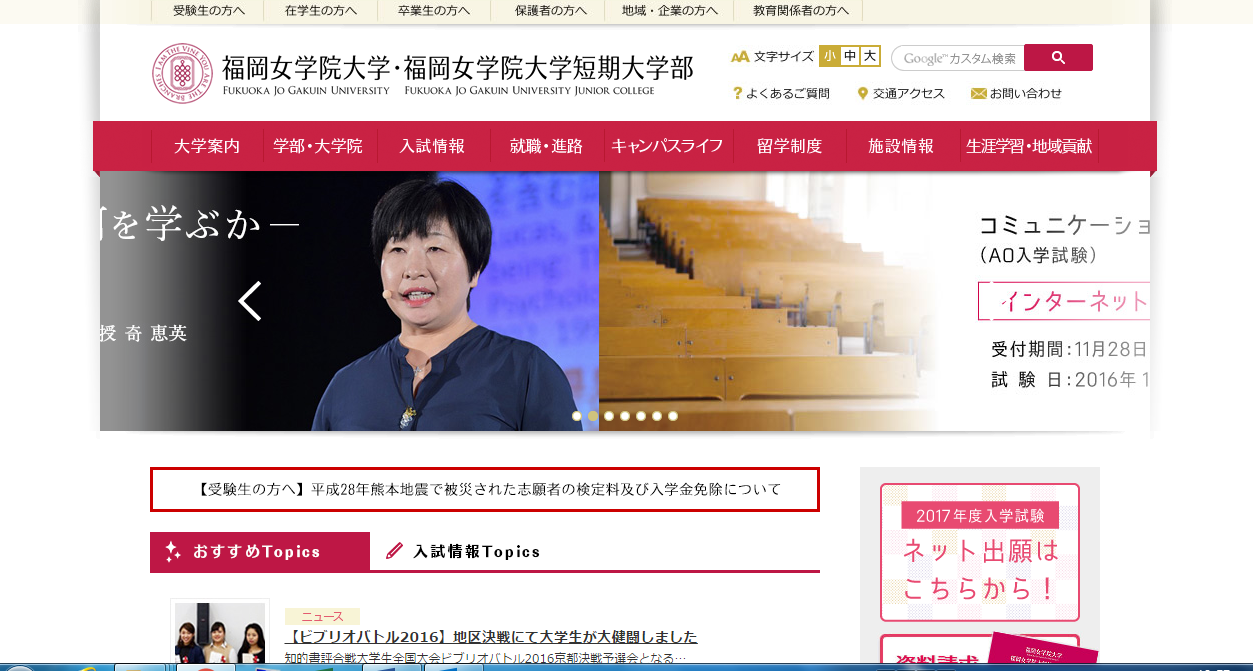
Task: Set font size to 中
Action: point(850,57)
